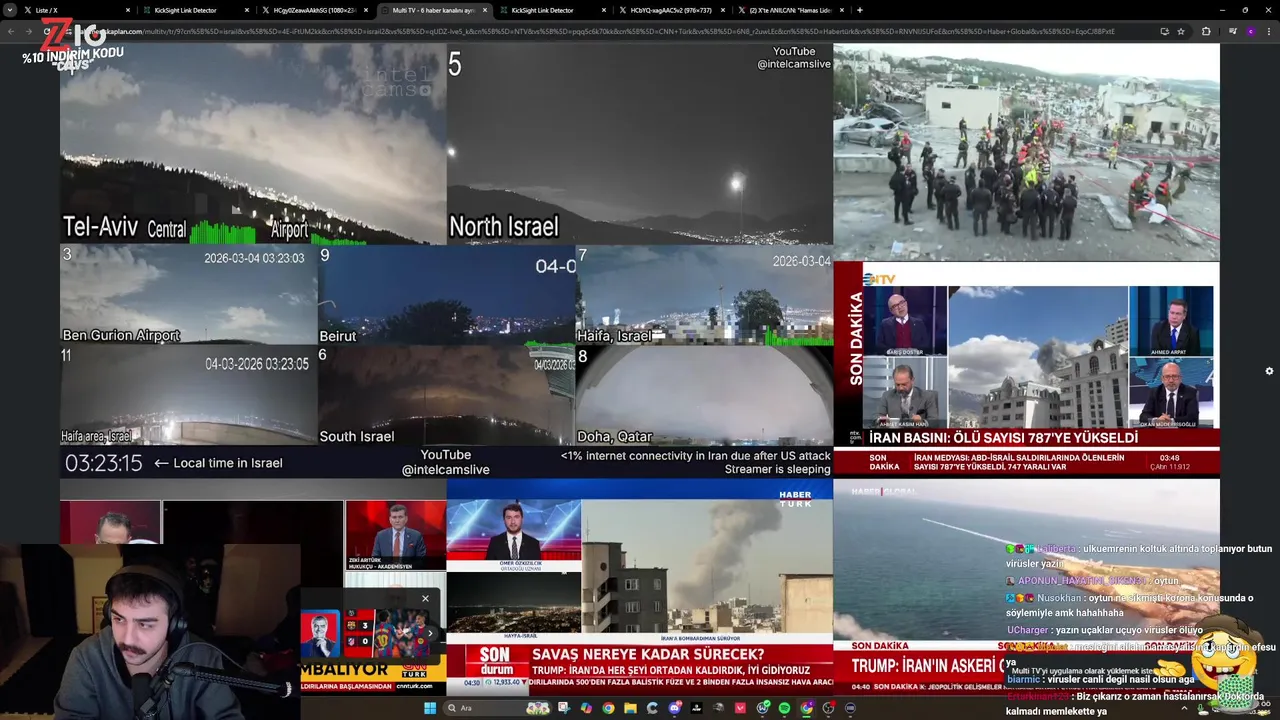Open the active Chrome profile taskbar icon
The image size is (1280, 720).
pyautogui.click(x=806, y=708)
